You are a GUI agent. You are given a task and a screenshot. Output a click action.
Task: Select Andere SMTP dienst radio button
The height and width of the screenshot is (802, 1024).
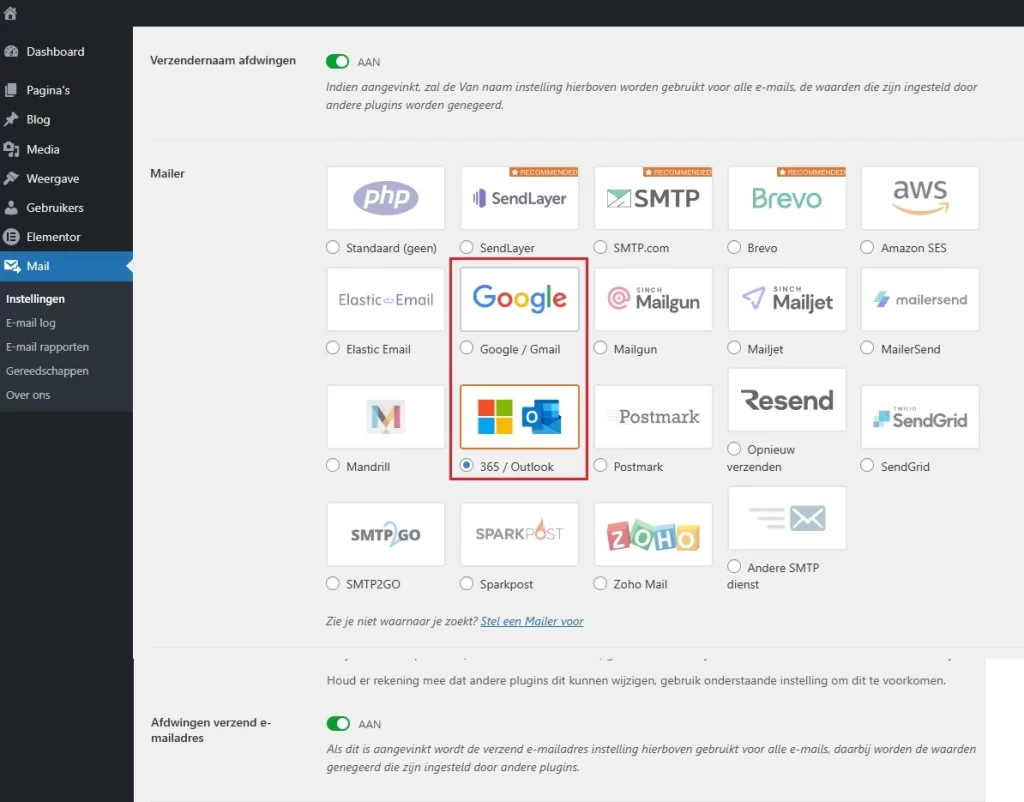pyautogui.click(x=734, y=567)
